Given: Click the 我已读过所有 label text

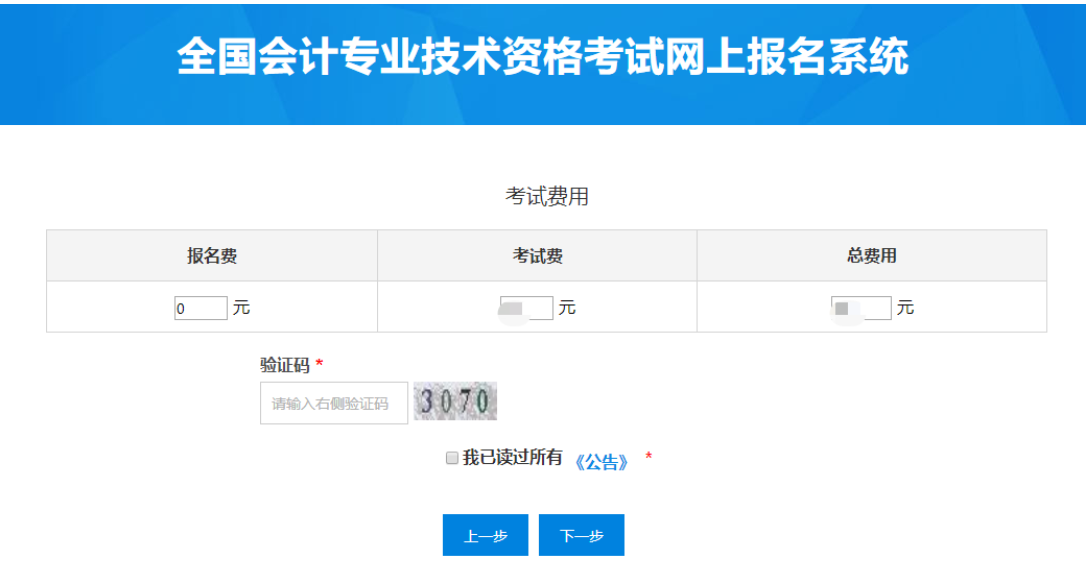Looking at the screenshot, I should [x=512, y=458].
